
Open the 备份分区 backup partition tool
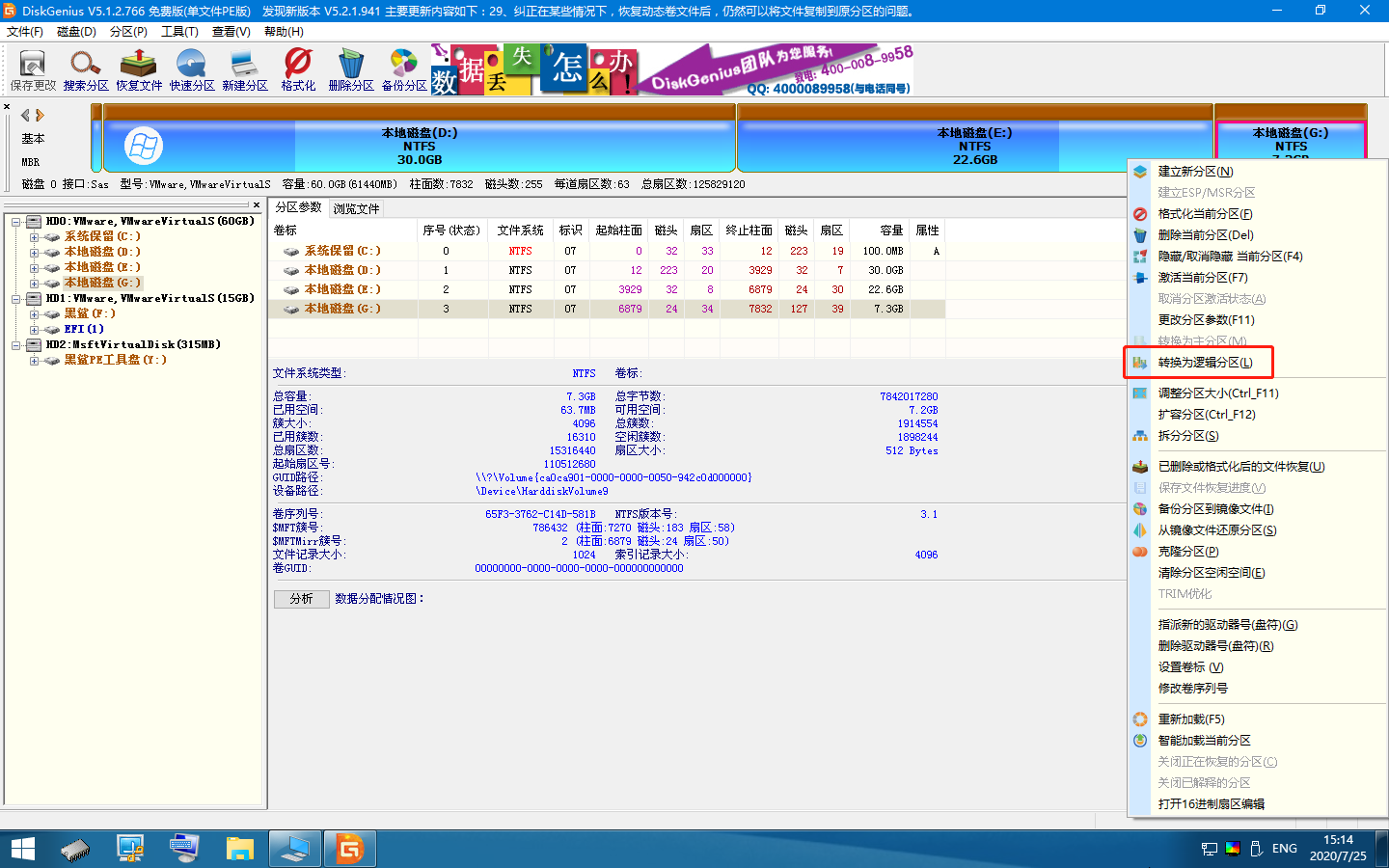click(x=404, y=69)
